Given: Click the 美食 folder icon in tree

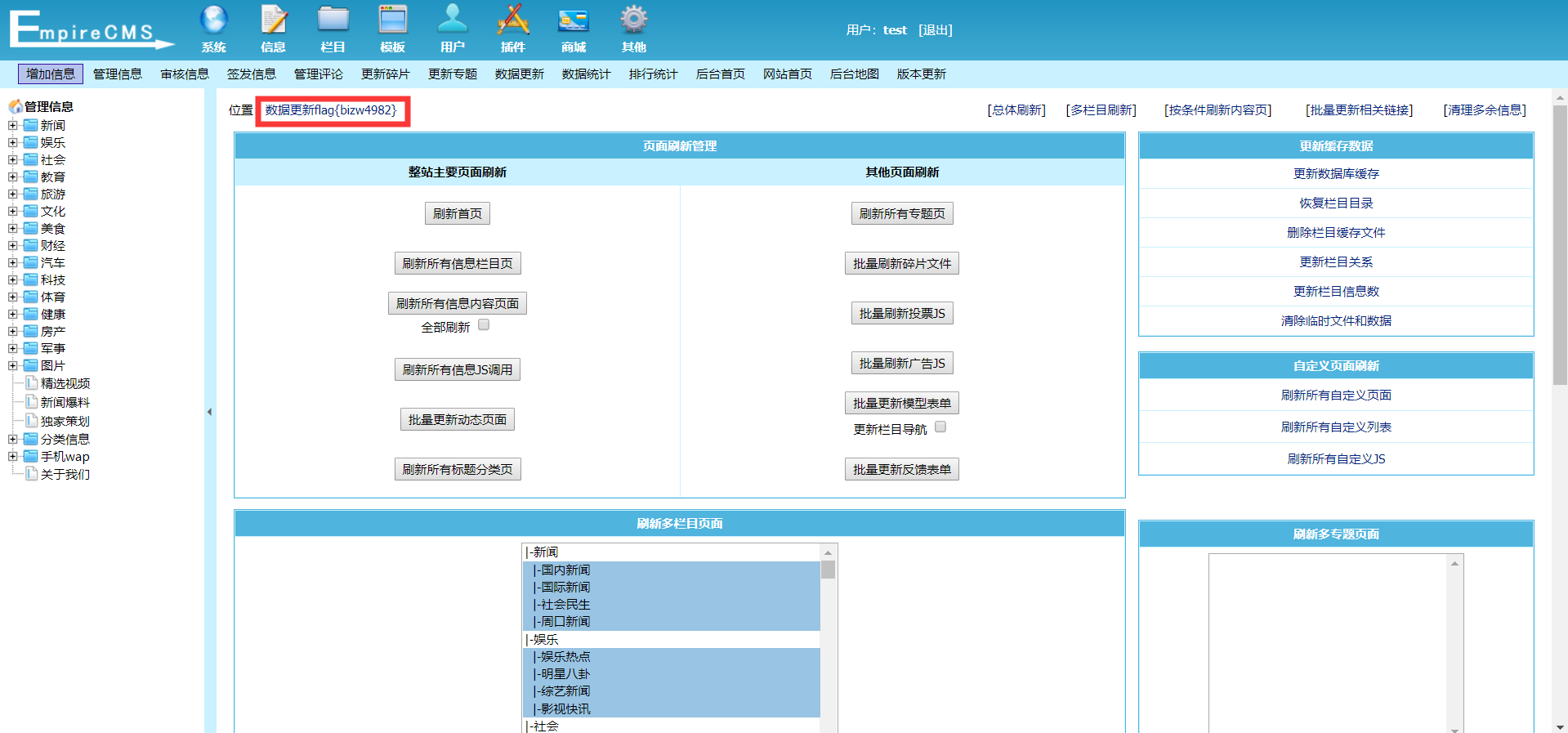Looking at the screenshot, I should coord(31,228).
